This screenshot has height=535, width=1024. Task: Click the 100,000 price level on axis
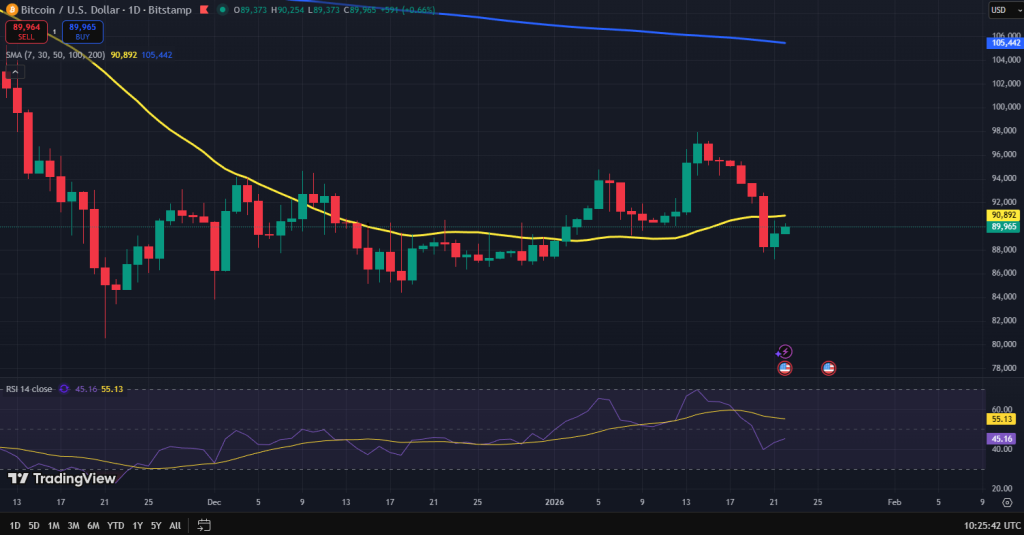click(x=1005, y=106)
